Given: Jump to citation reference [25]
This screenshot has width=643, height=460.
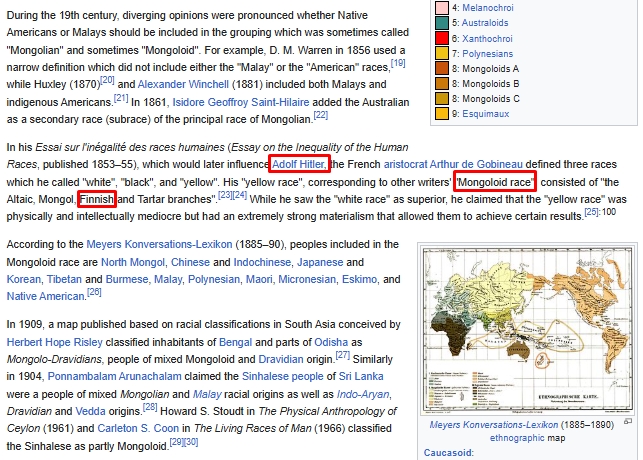Looking at the screenshot, I should click(592, 212).
